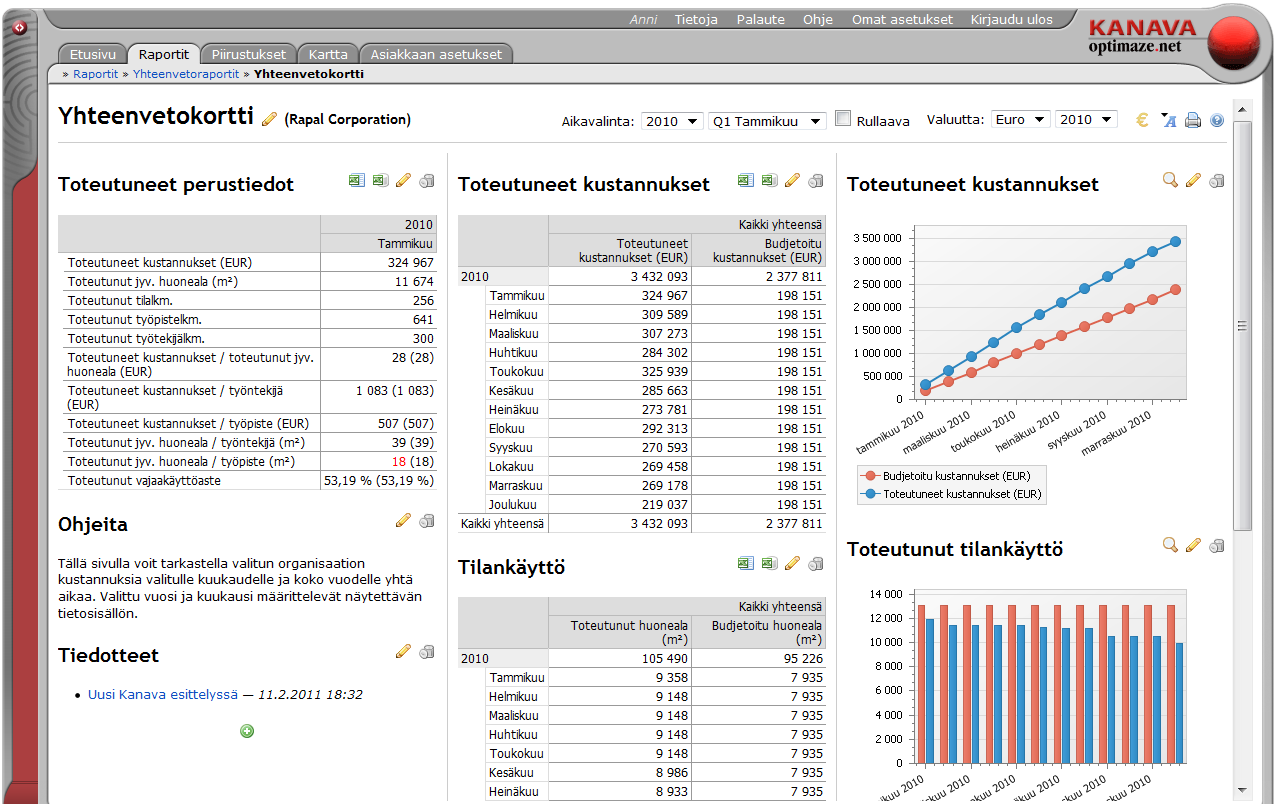Image resolution: width=1277 pixels, height=812 pixels.
Task: Click the blue help question mark icon
Action: coord(1217,121)
